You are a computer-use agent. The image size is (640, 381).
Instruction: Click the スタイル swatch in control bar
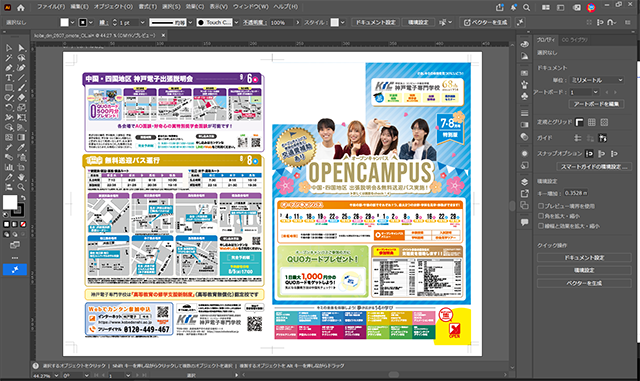click(x=334, y=22)
